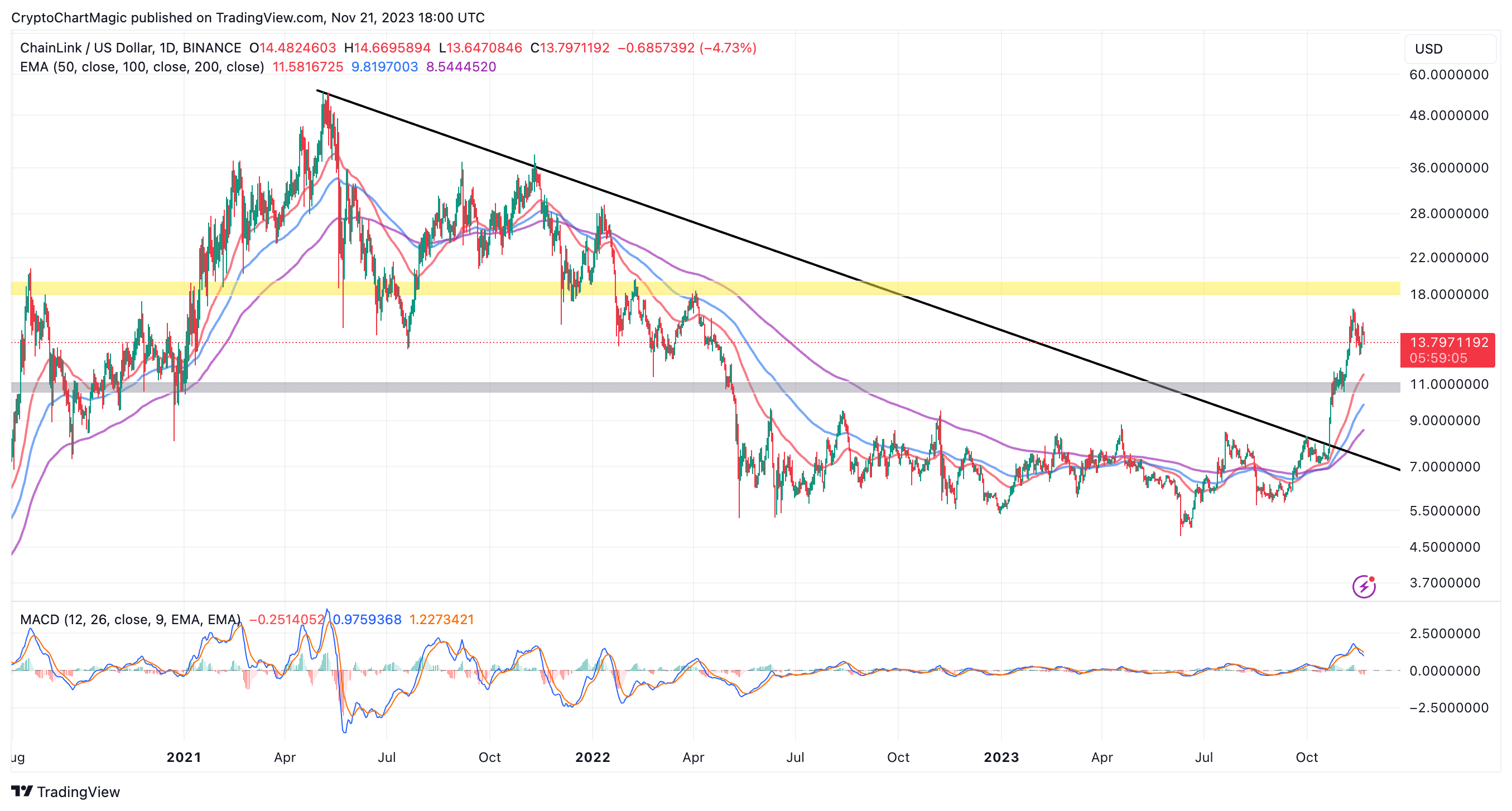Viewport: 1512px width, 811px height.
Task: Click the ChainLink / US Dollar title
Action: (131, 47)
